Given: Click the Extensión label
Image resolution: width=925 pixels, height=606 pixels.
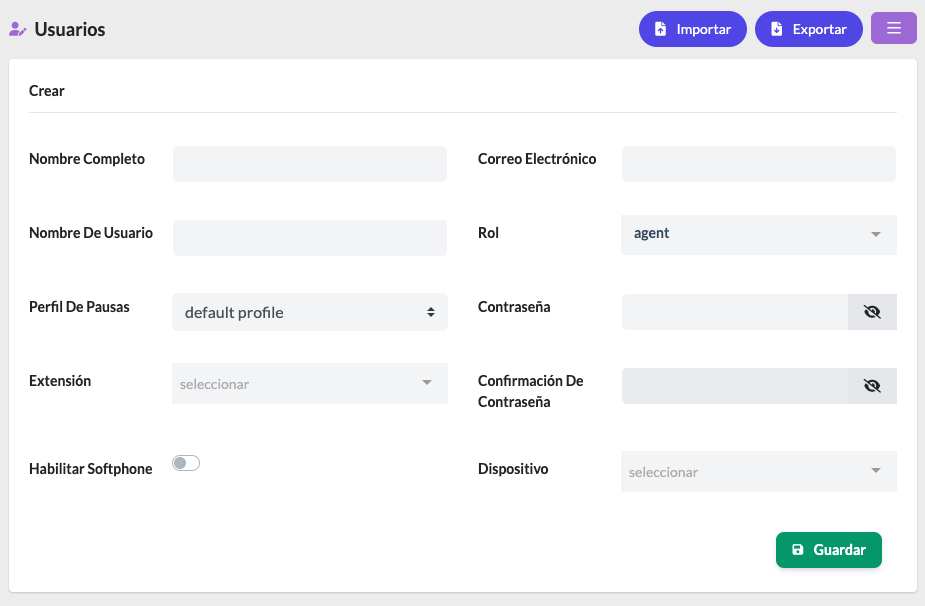Looking at the screenshot, I should tap(60, 381).
